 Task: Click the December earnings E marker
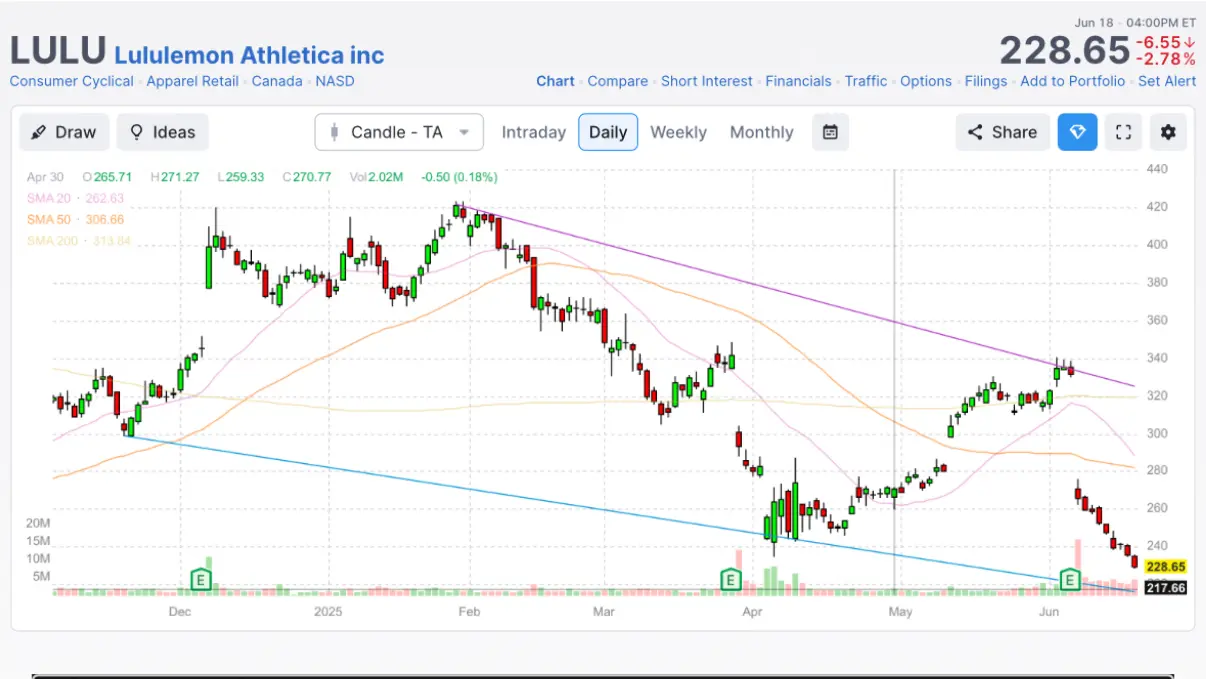point(201,579)
